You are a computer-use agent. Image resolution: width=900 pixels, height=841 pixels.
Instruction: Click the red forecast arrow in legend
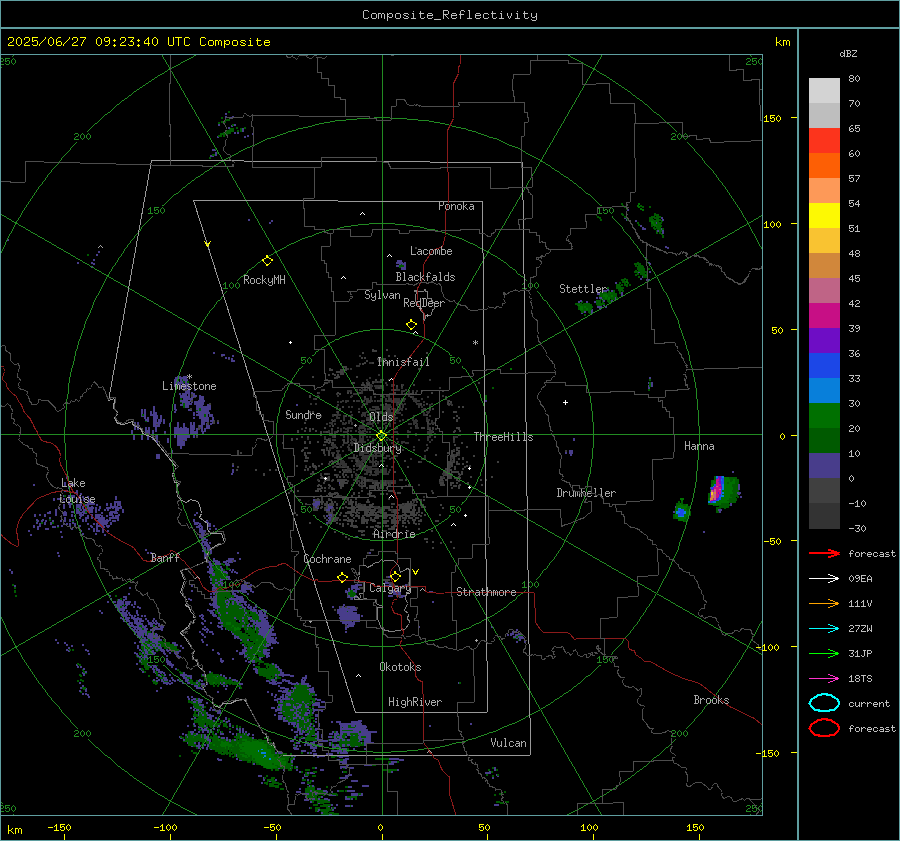[x=824, y=553]
